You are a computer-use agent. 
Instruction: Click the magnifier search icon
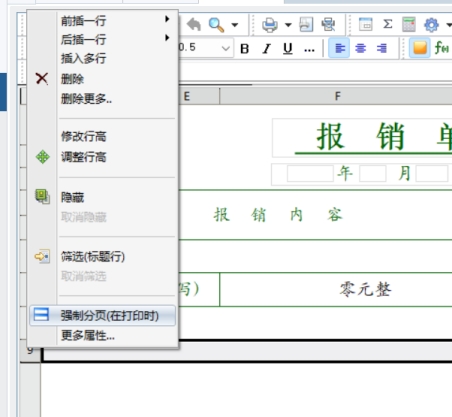[x=216, y=25]
